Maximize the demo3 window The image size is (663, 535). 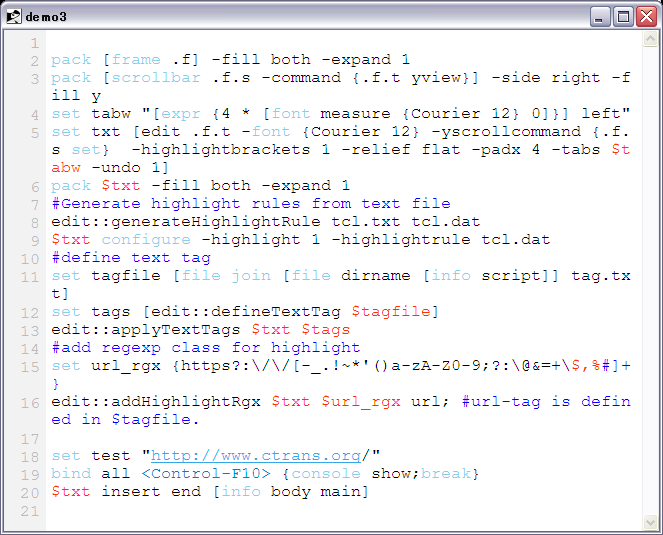[623, 16]
